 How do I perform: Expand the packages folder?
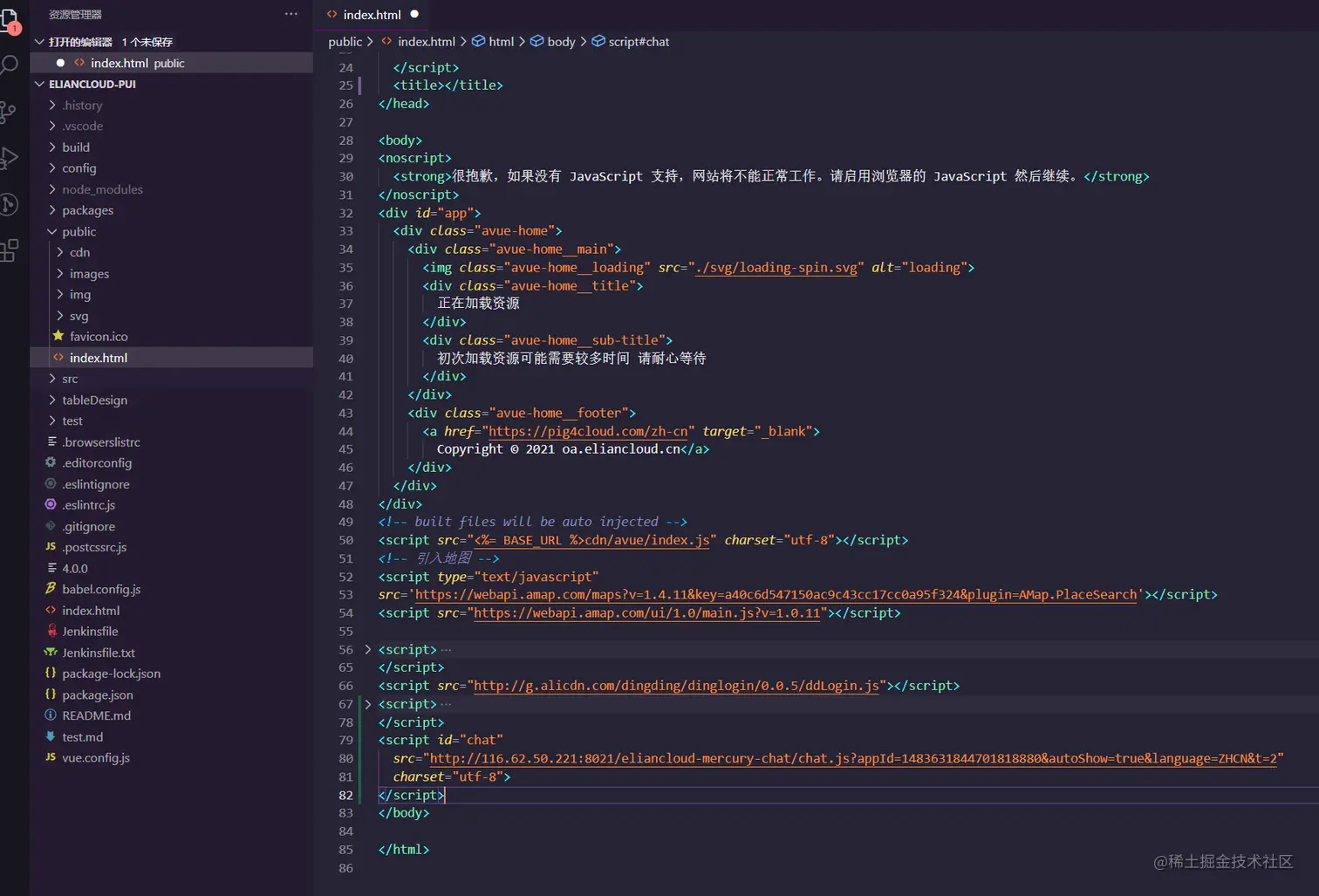pos(87,210)
